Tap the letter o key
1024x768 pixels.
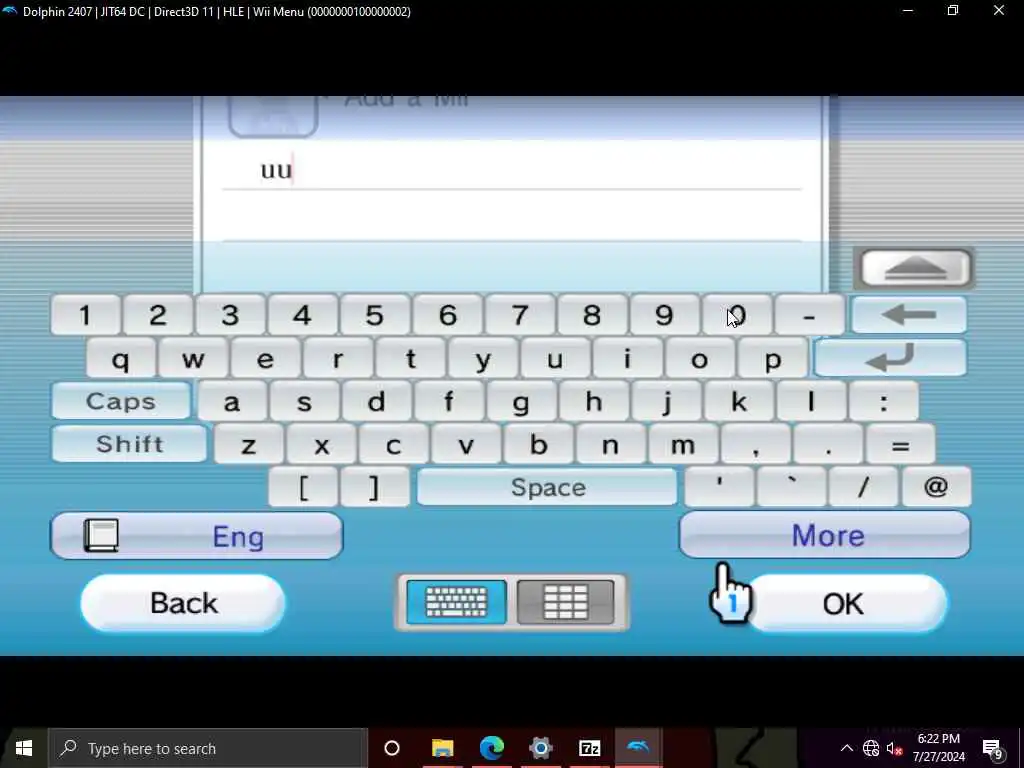point(701,359)
